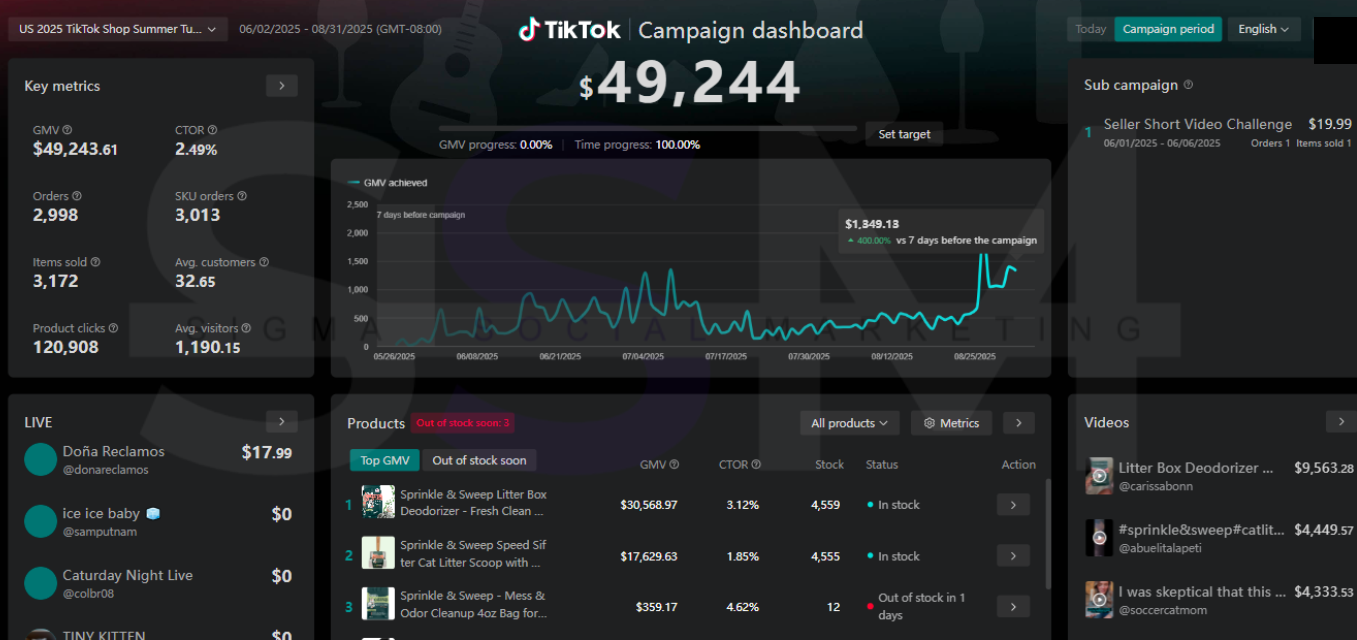Screen dimensions: 1357x640
Task: Open action arrow for Mess & Odor Cleanup row
Action: click(x=1013, y=606)
